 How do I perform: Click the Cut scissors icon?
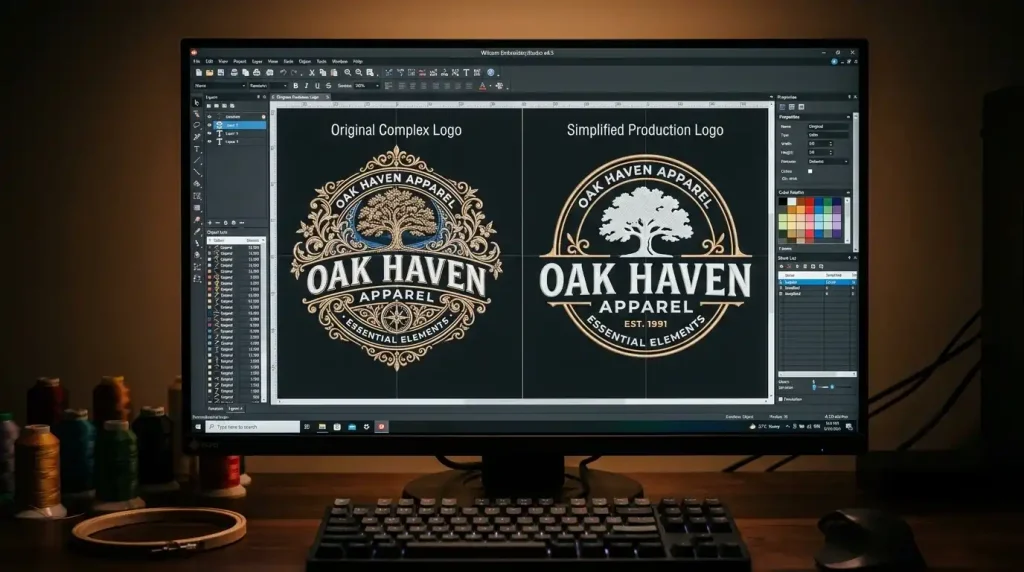click(312, 73)
